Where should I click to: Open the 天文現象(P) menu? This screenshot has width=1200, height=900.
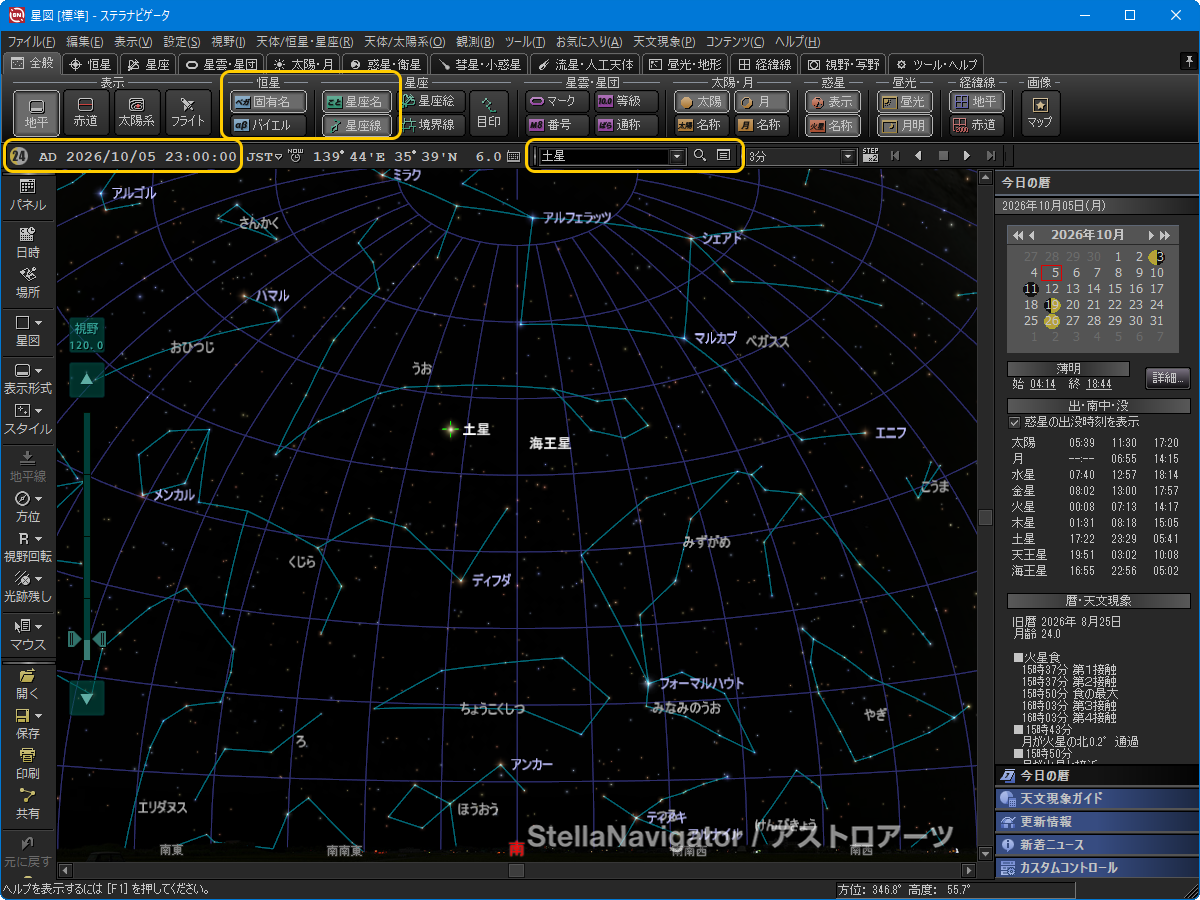click(x=667, y=42)
